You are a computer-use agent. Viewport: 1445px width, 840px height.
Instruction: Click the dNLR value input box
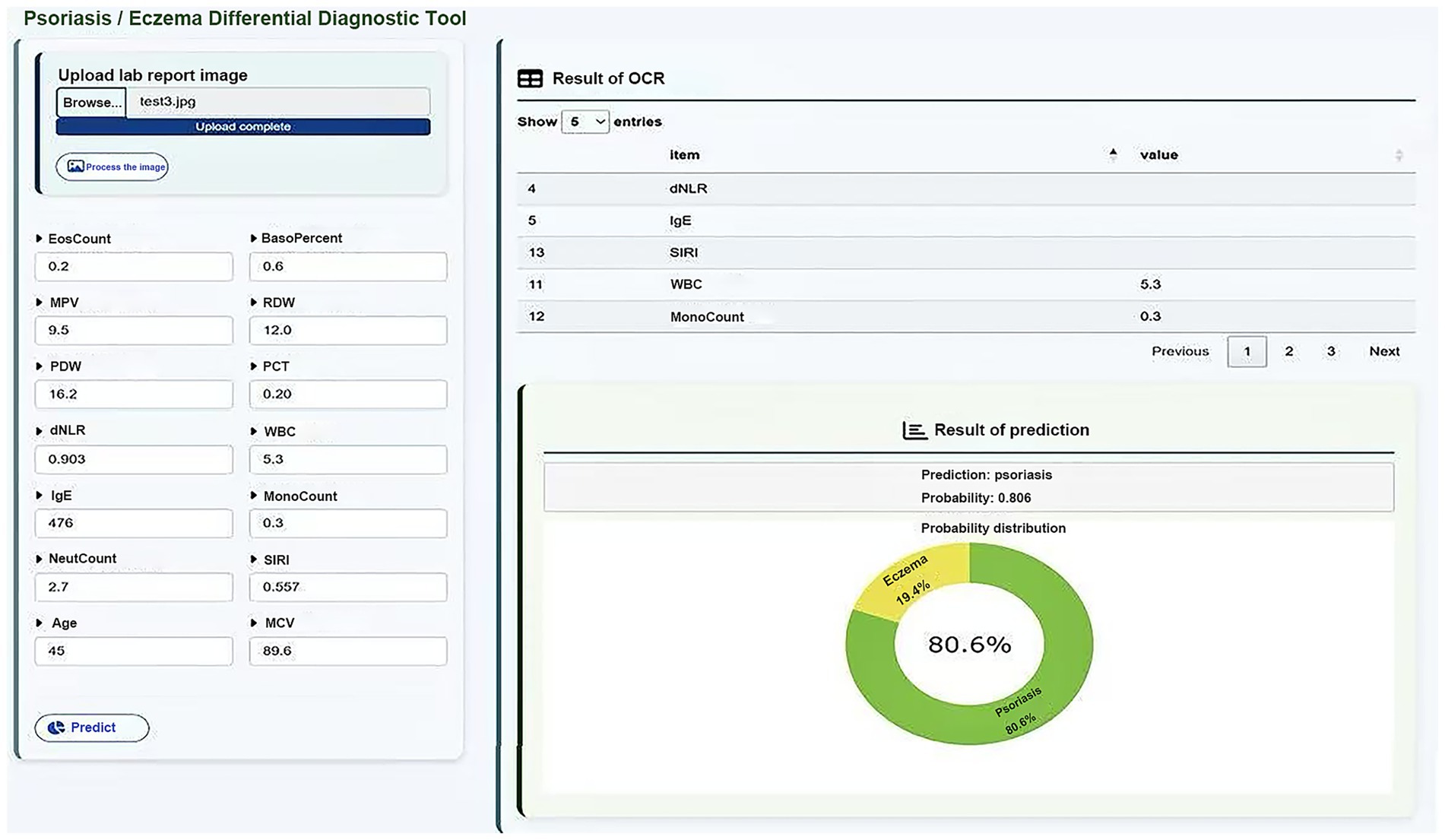[134, 459]
